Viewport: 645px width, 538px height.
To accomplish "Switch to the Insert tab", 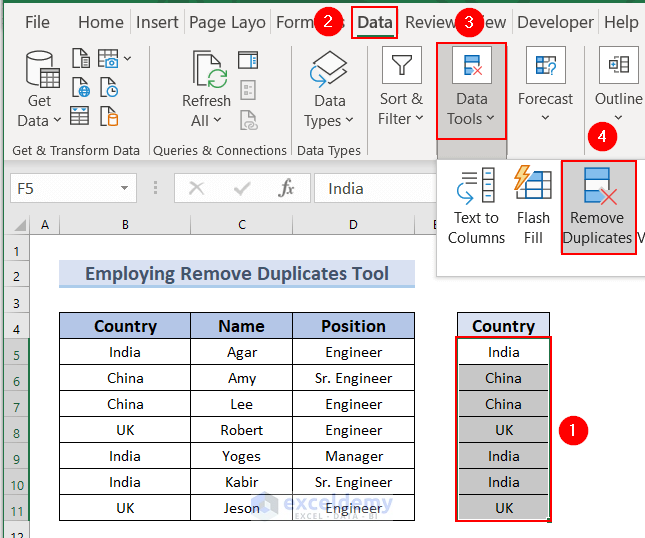I will (x=157, y=22).
